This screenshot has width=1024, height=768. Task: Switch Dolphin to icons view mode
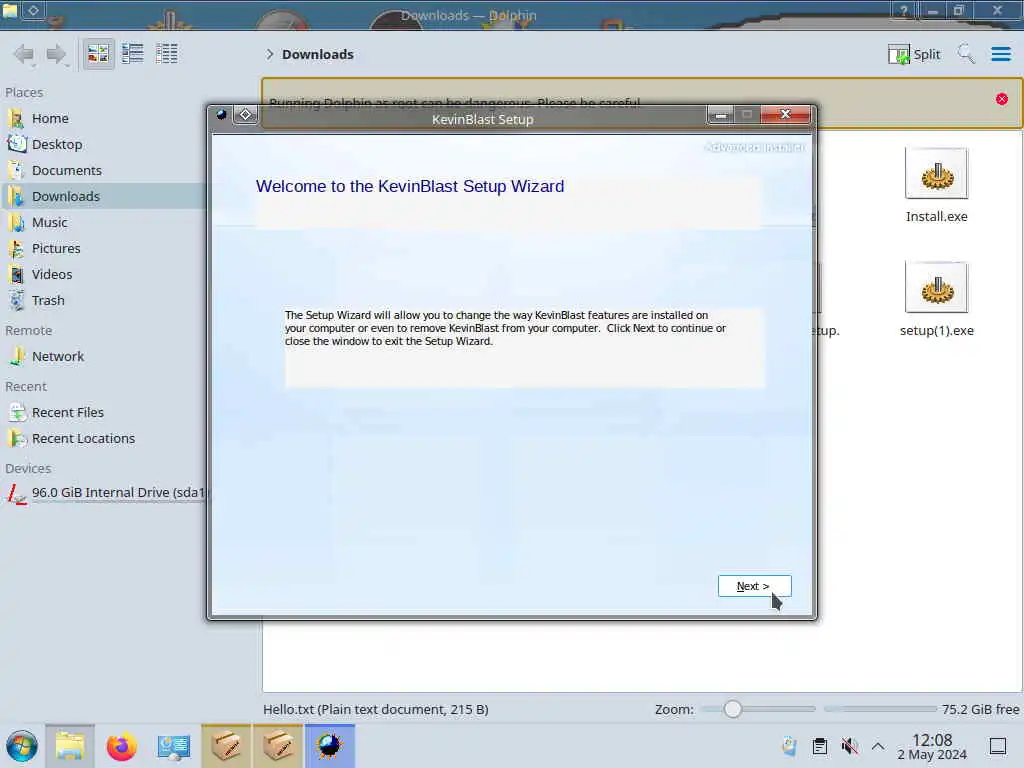pyautogui.click(x=98, y=54)
